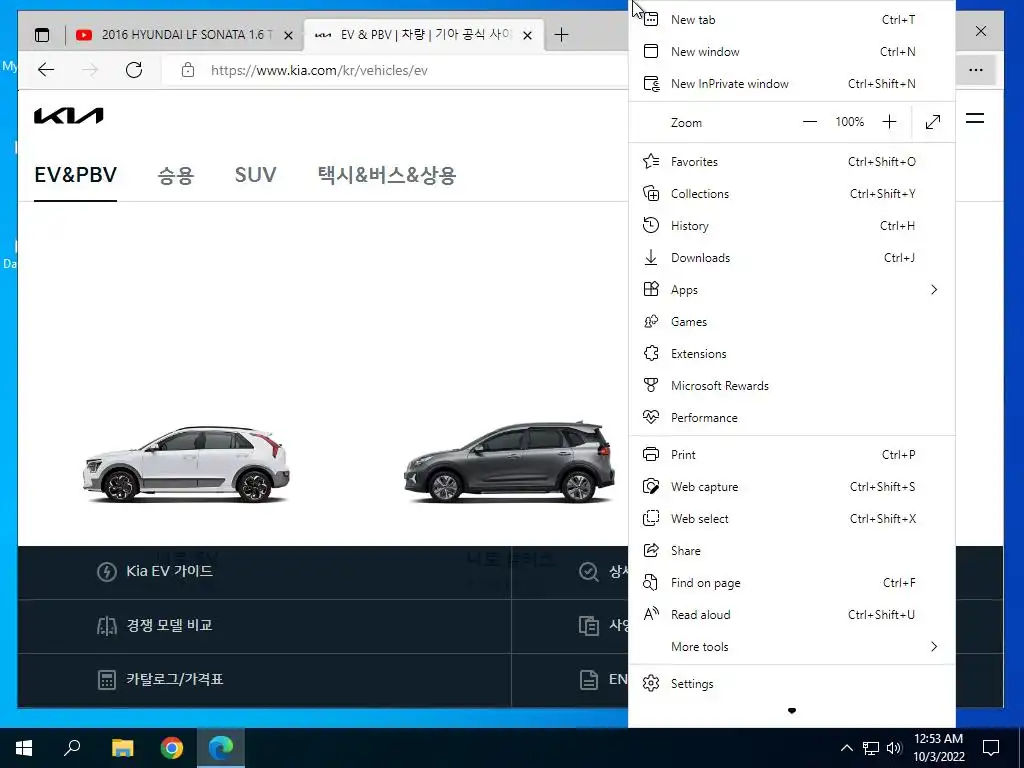1024x768 pixels.
Task: Open the network status tray icon
Action: tap(871, 748)
